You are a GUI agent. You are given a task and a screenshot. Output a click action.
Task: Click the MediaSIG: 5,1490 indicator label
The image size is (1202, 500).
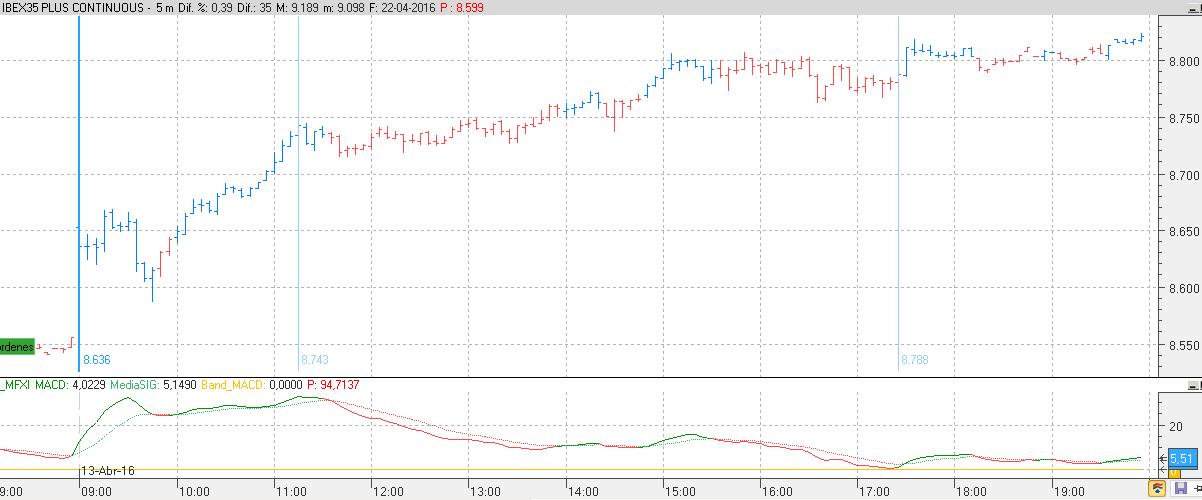click(151, 384)
